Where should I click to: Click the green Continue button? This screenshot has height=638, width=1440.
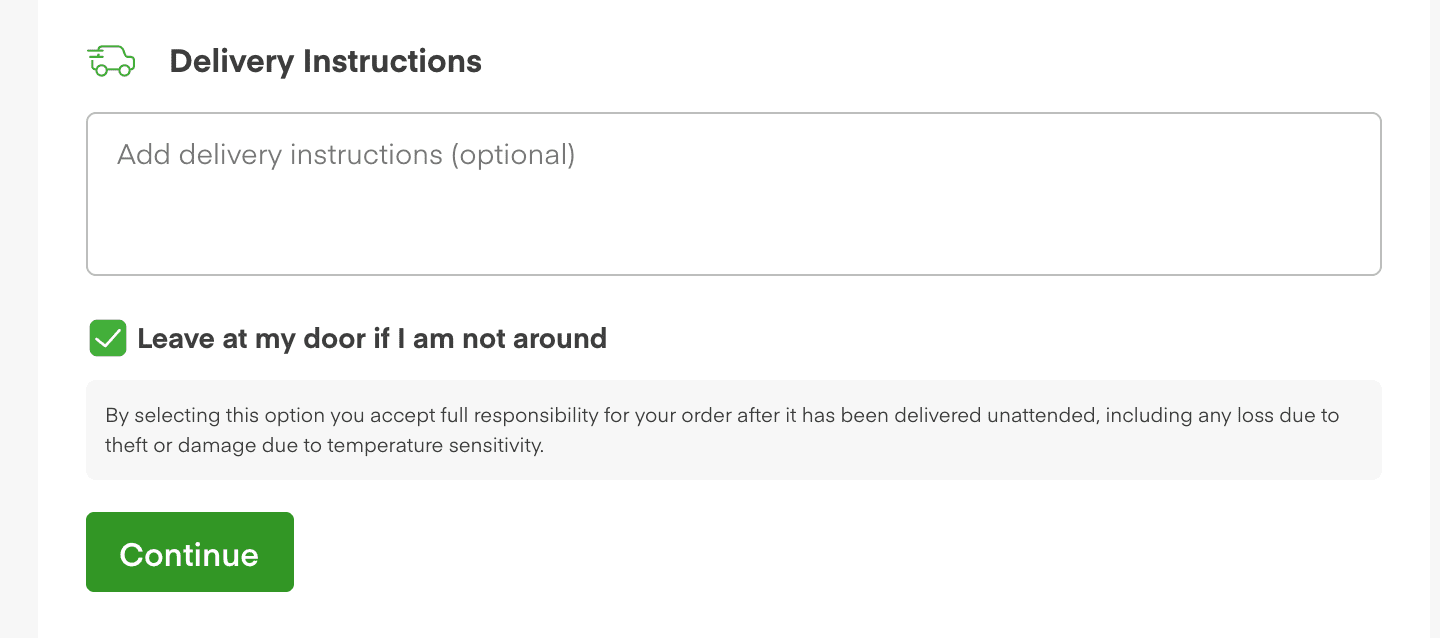tap(190, 552)
